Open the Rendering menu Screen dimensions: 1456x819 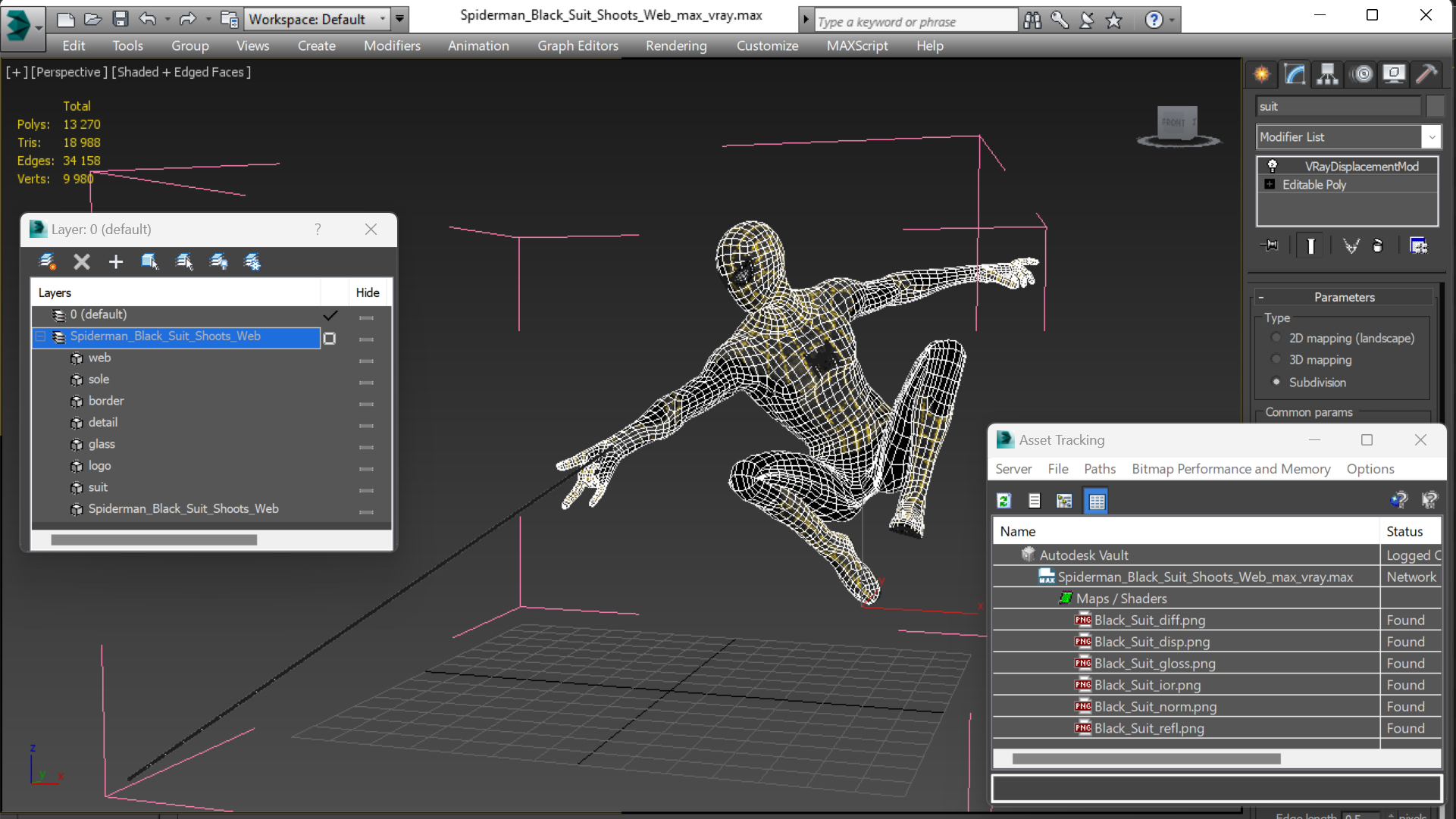pyautogui.click(x=676, y=45)
